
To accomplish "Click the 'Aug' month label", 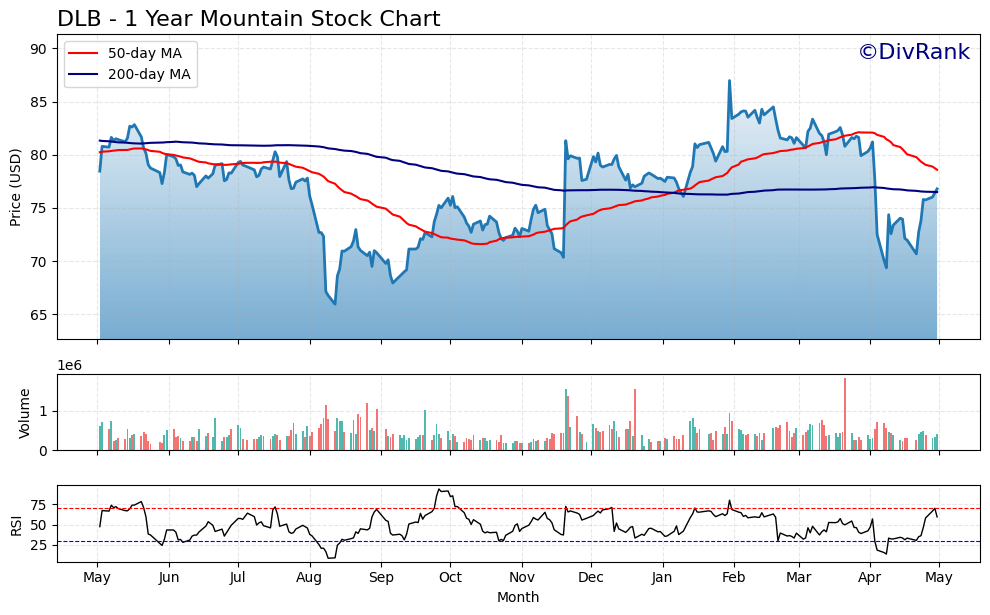I will (309, 577).
